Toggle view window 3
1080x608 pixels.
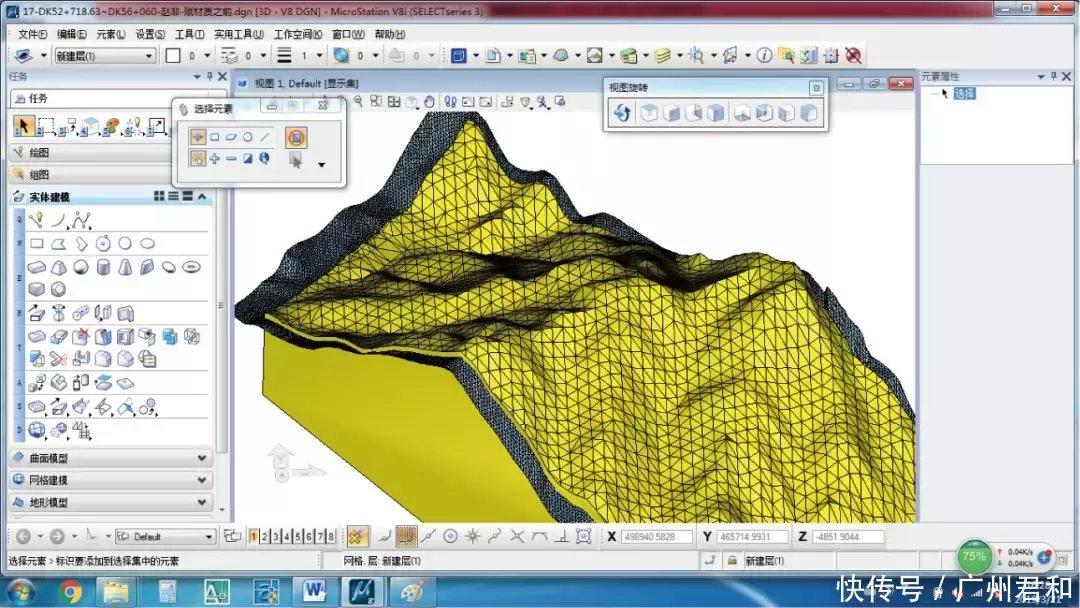point(276,536)
